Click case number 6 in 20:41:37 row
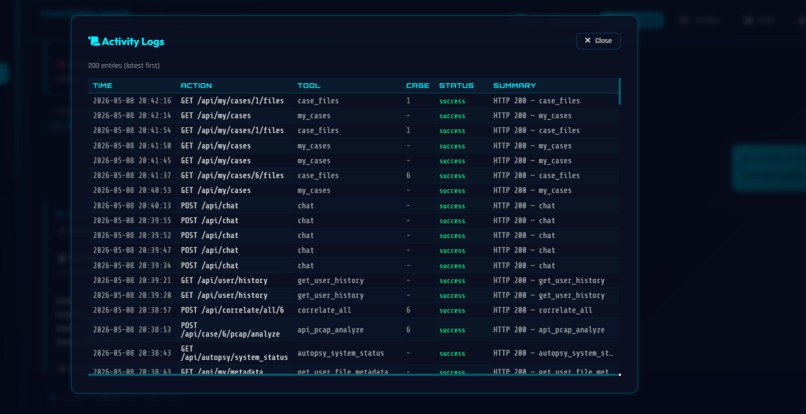This screenshot has height=414, width=806. point(408,175)
